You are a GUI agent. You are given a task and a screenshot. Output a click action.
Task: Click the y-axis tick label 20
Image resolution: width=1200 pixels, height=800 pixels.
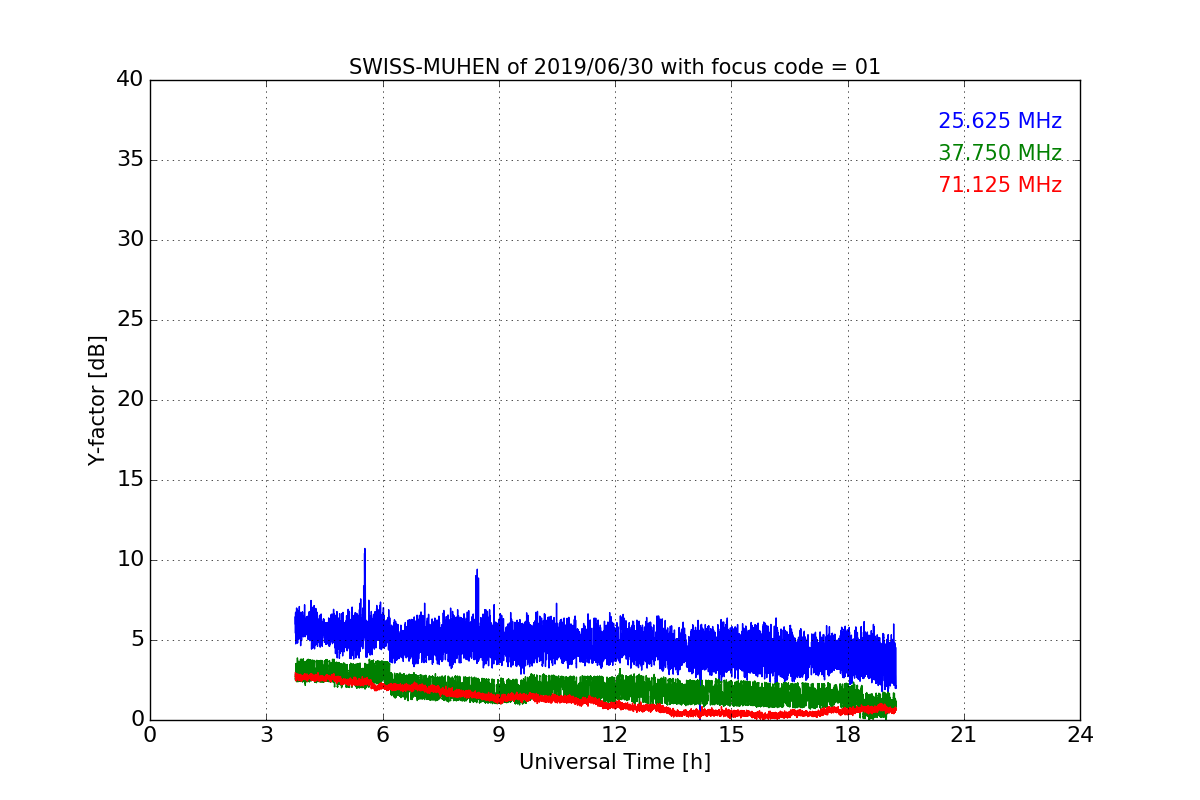click(130, 400)
